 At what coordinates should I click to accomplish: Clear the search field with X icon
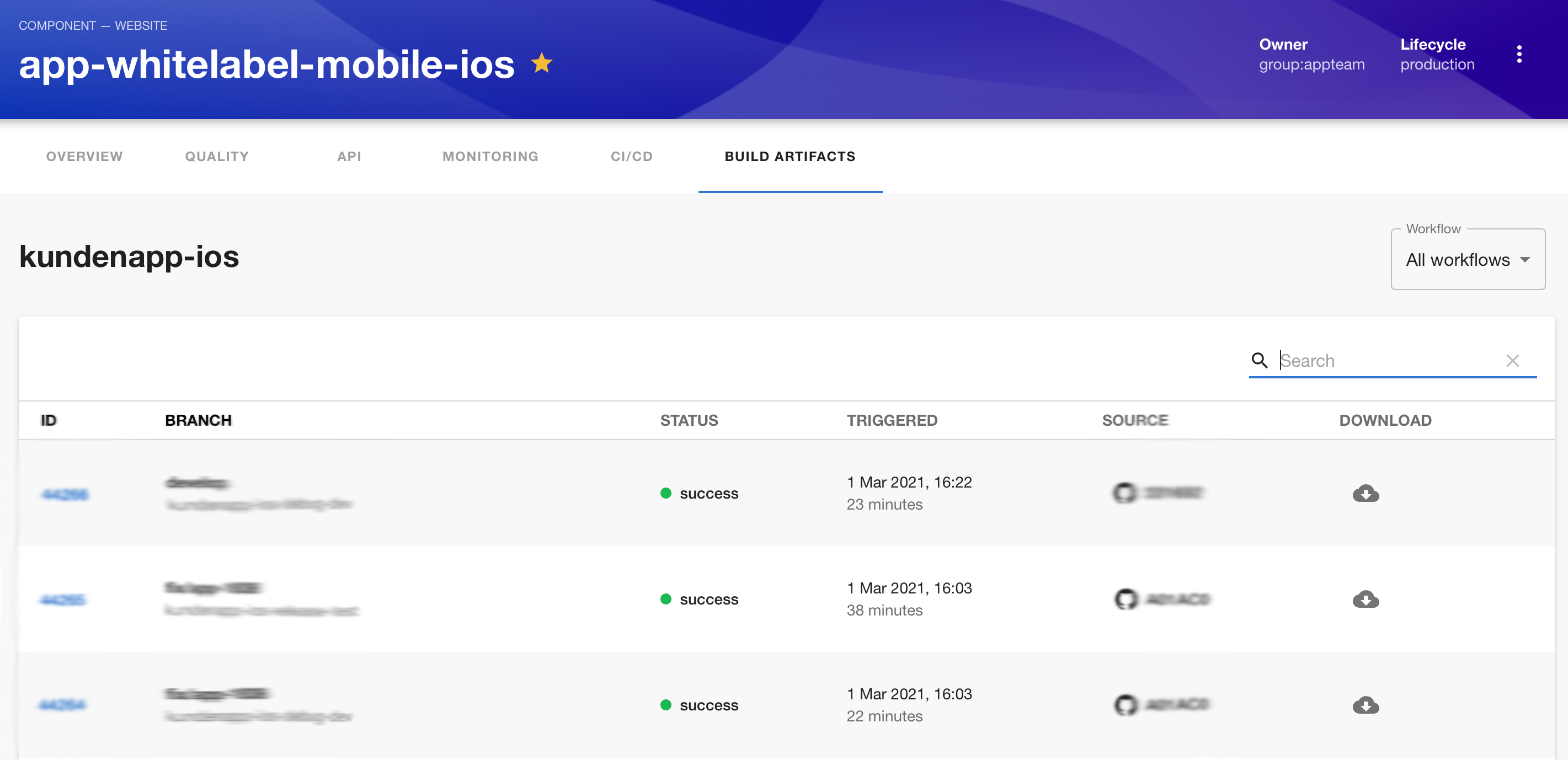[x=1512, y=360]
